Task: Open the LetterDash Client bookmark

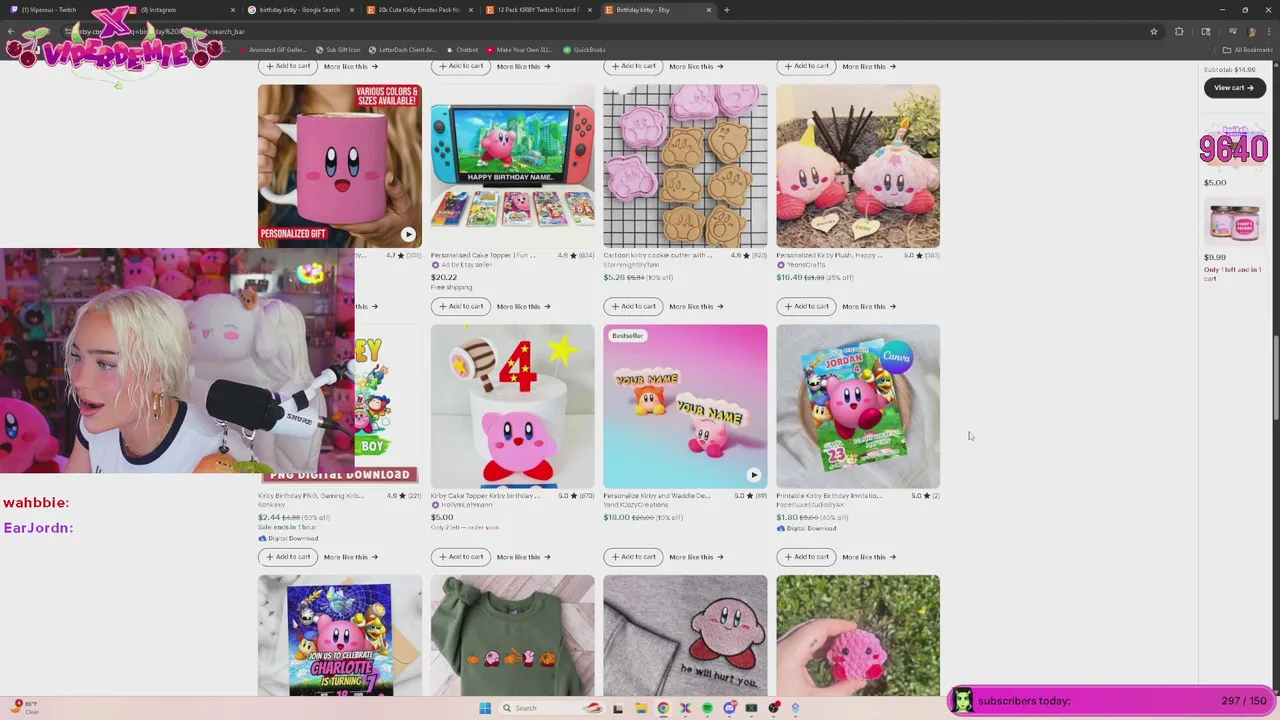Action: point(402,50)
